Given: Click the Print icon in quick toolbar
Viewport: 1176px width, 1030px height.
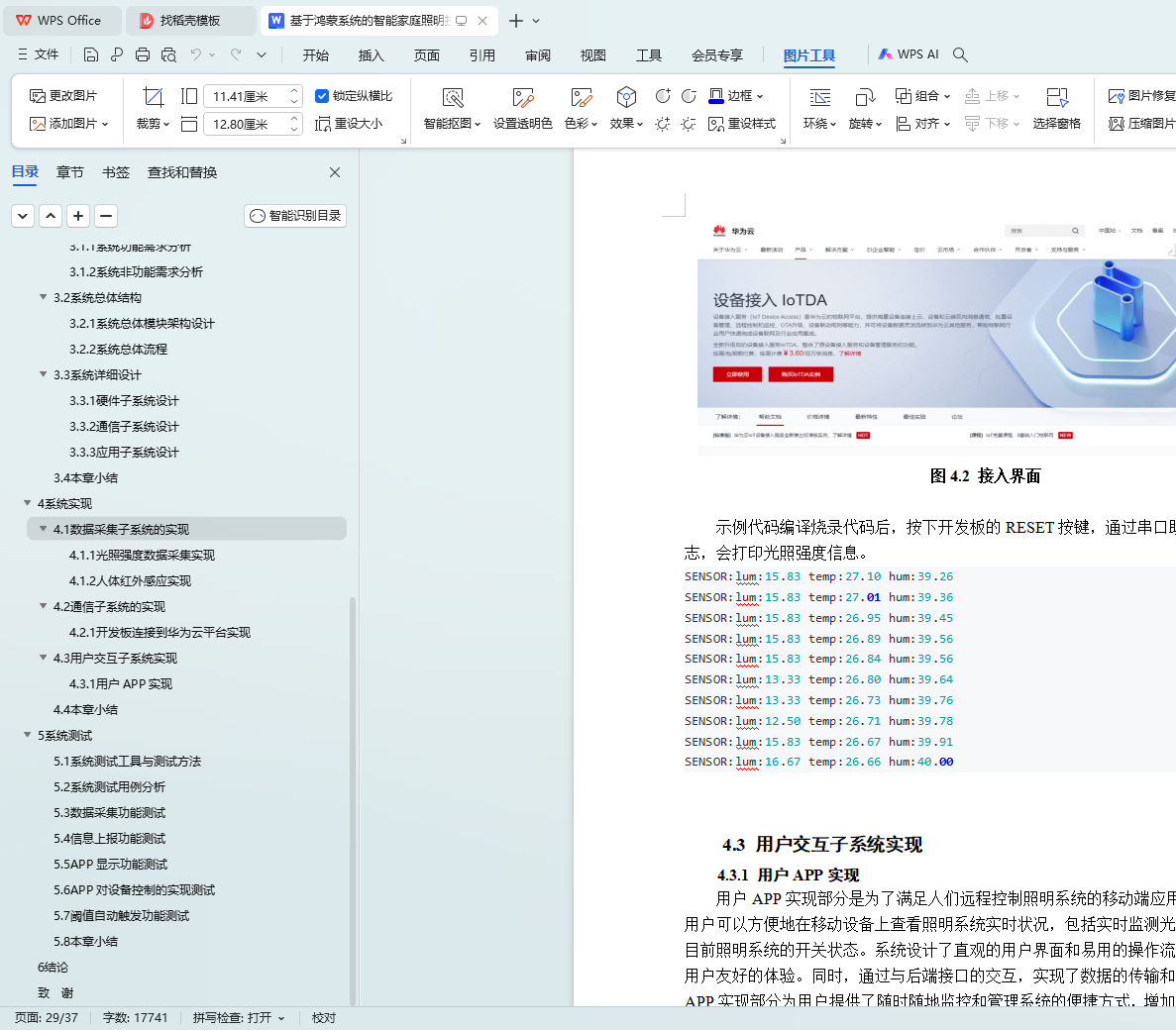Looking at the screenshot, I should point(143,54).
